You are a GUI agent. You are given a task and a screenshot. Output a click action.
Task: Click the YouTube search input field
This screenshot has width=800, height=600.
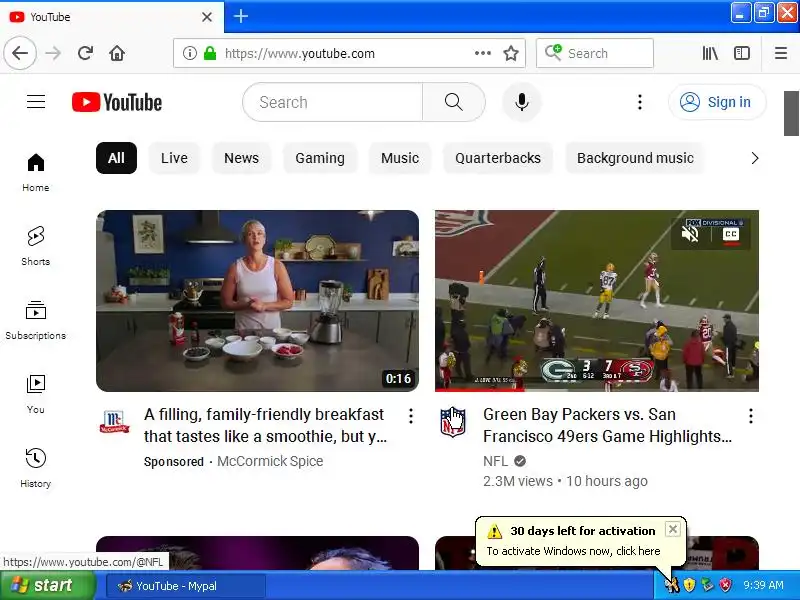pyautogui.click(x=333, y=102)
